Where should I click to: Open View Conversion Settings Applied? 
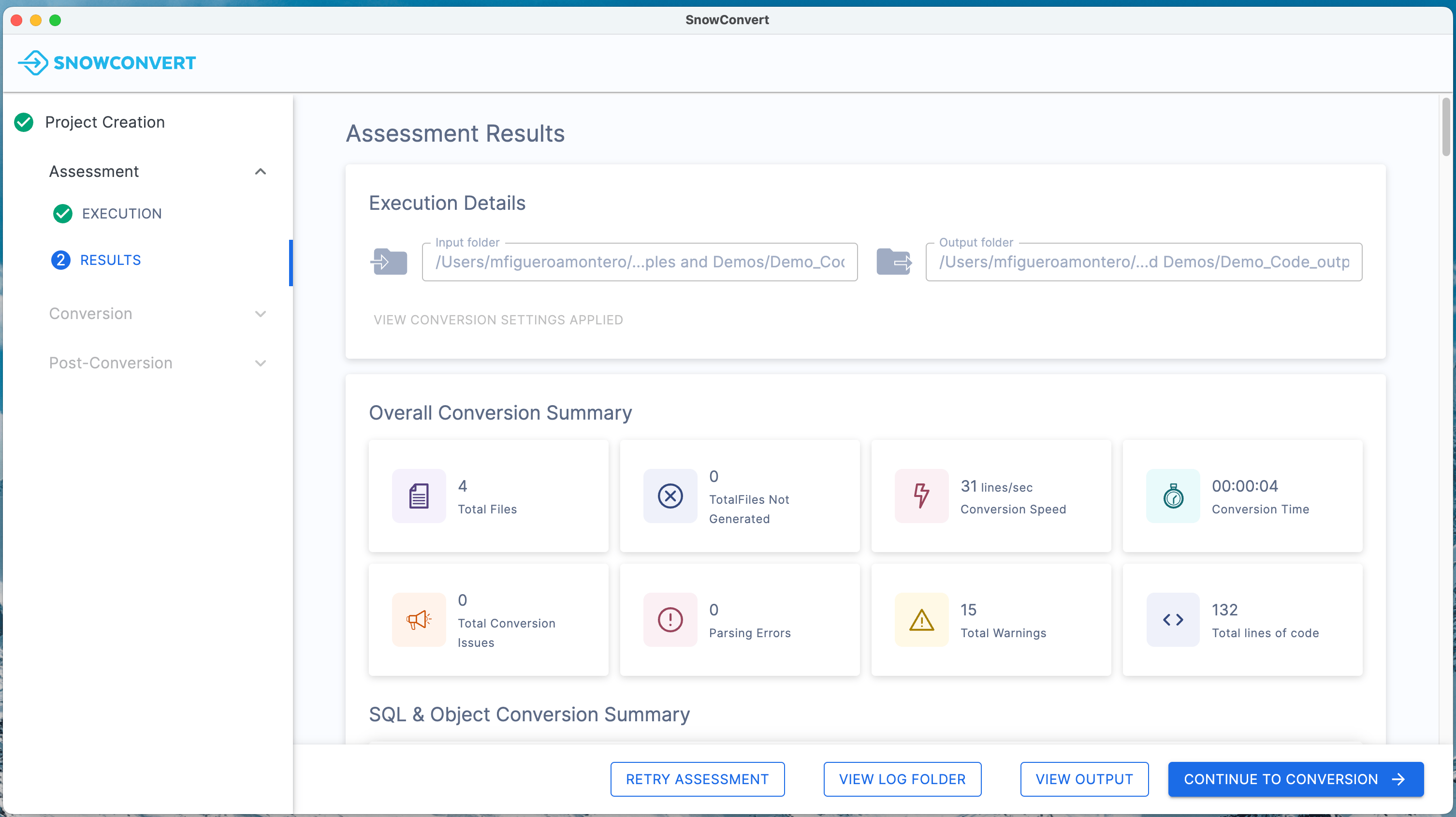[x=498, y=320]
